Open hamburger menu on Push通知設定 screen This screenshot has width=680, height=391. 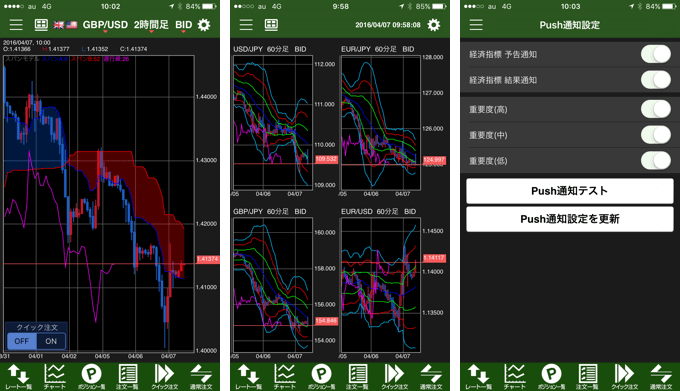click(x=476, y=25)
